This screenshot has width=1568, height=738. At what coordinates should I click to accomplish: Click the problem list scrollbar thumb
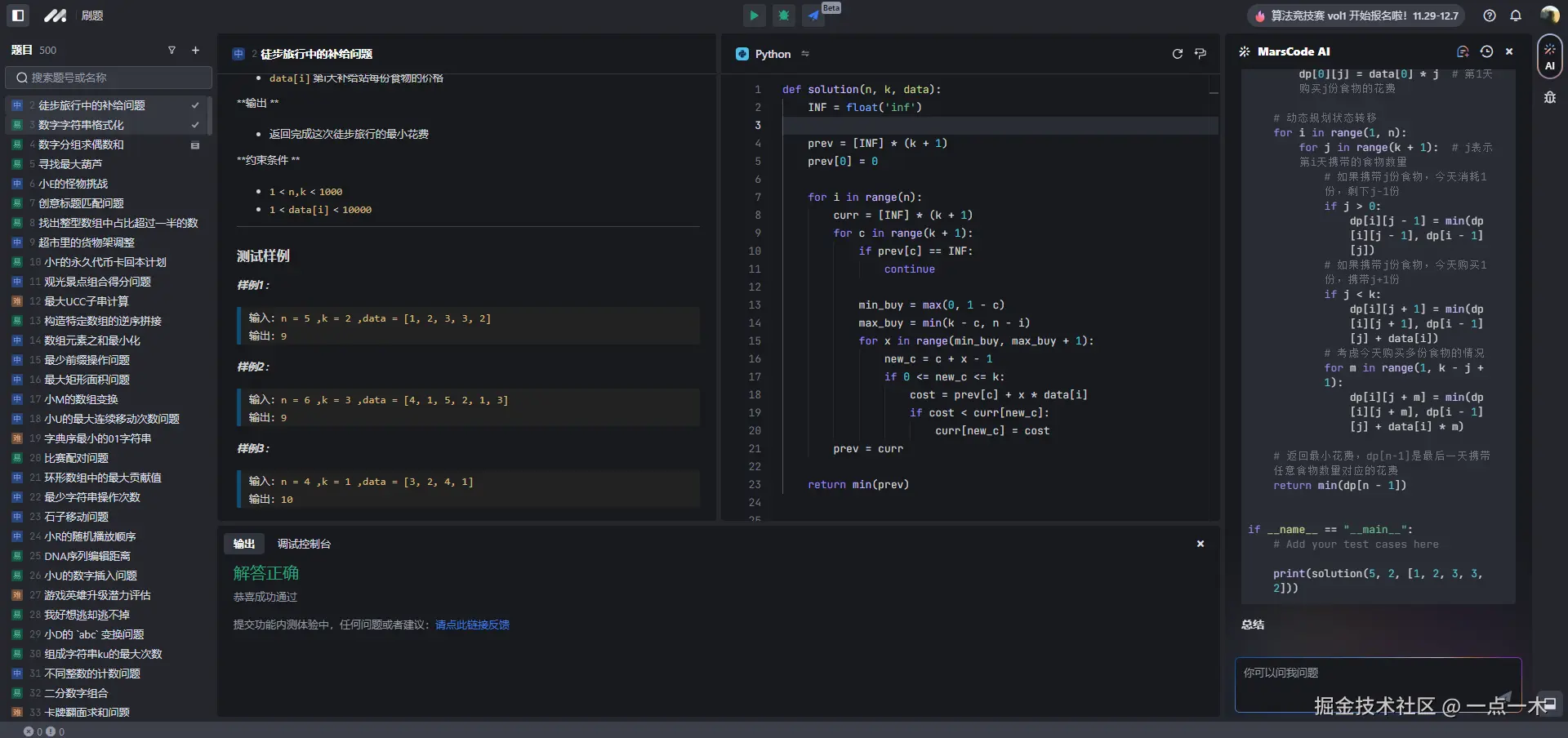click(210, 115)
